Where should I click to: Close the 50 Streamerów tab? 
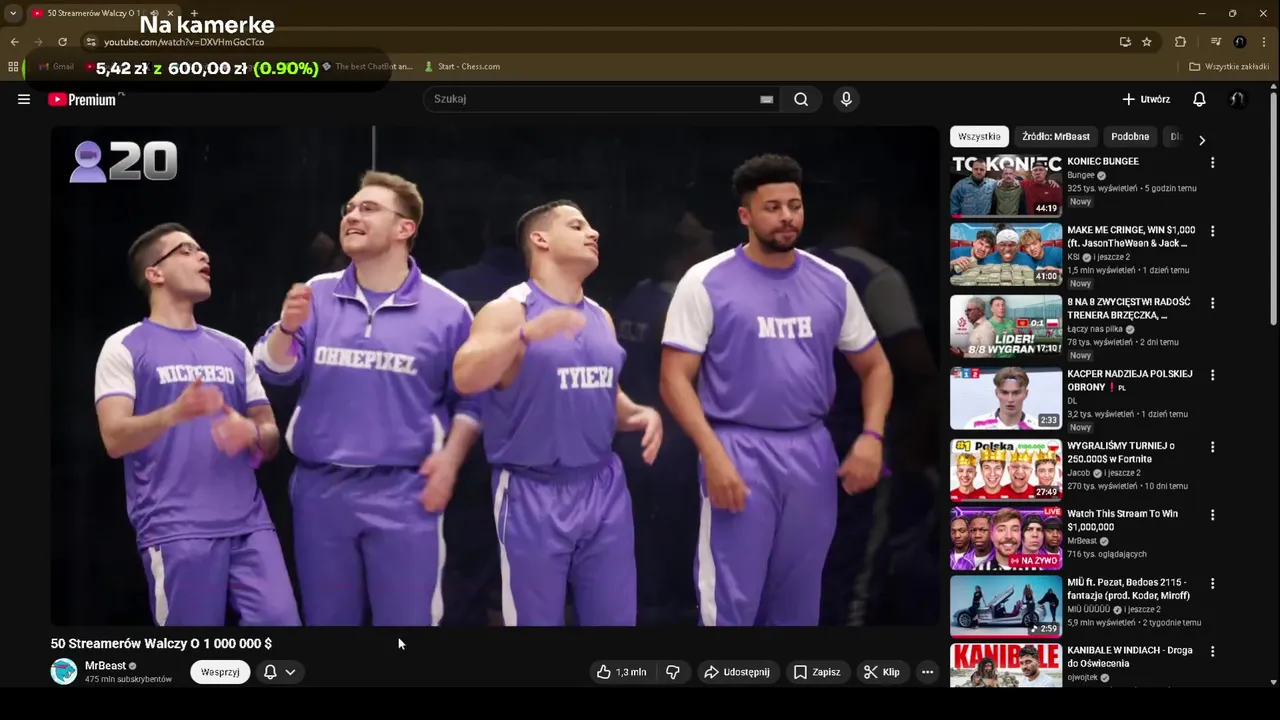[x=172, y=13]
